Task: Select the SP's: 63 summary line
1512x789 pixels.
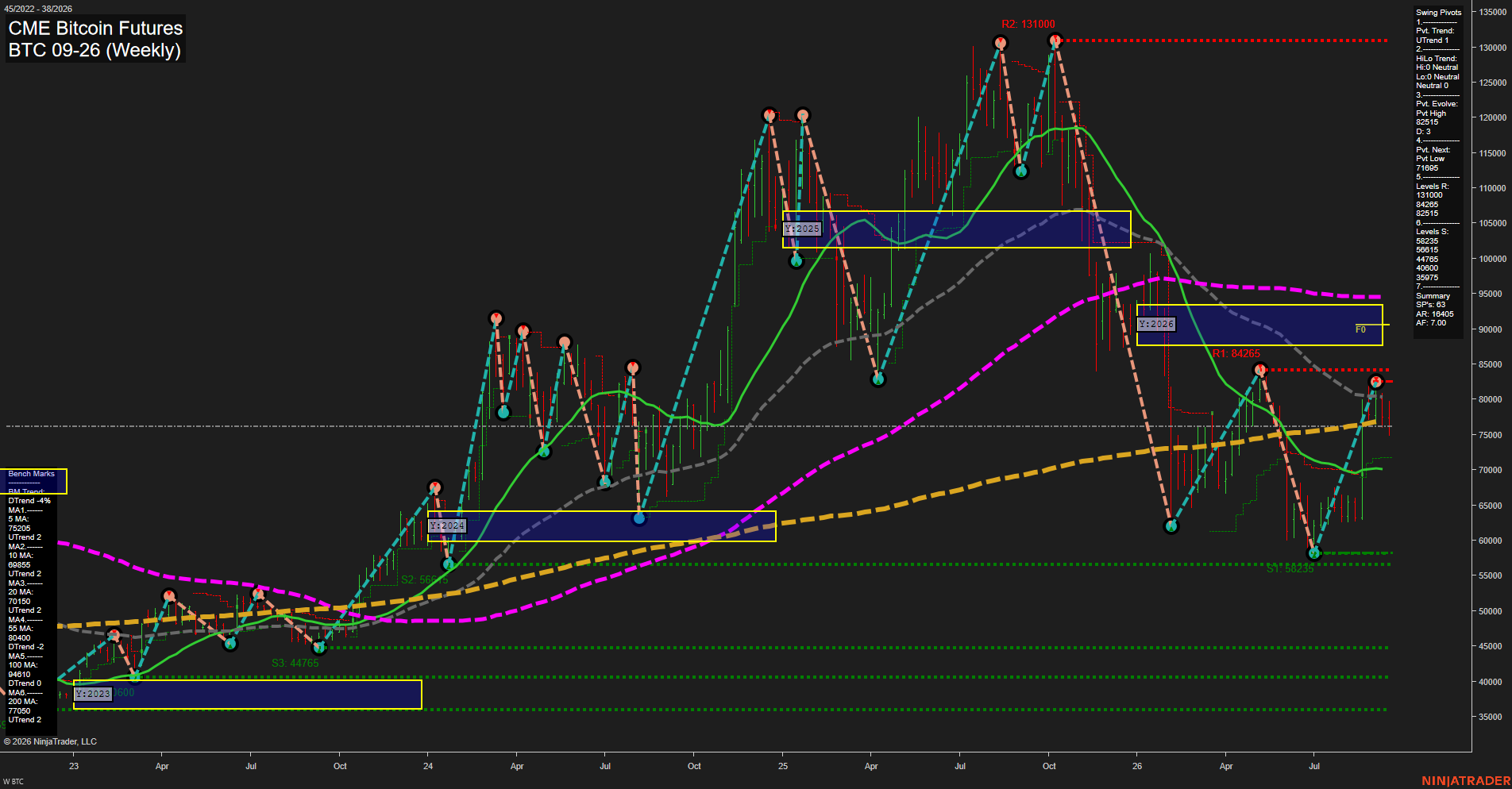Action: [x=1431, y=305]
